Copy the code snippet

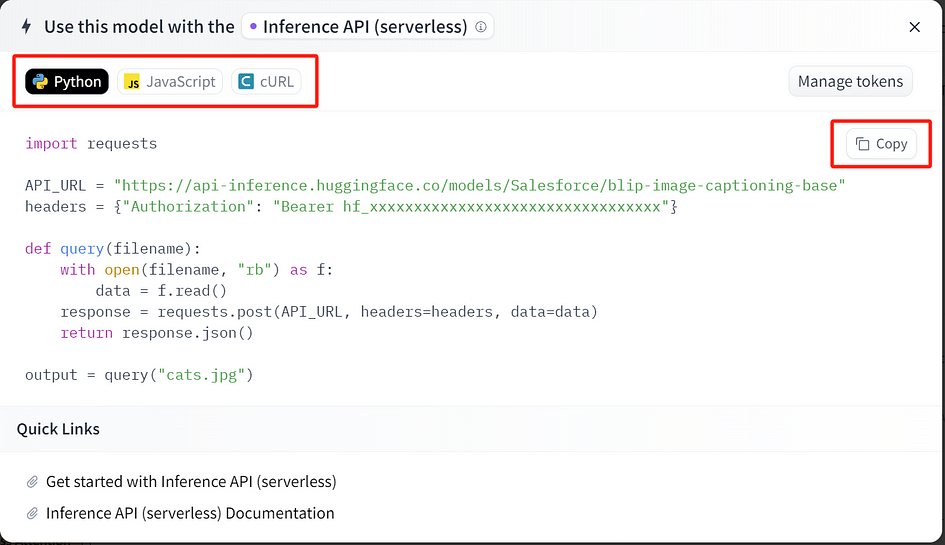881,144
